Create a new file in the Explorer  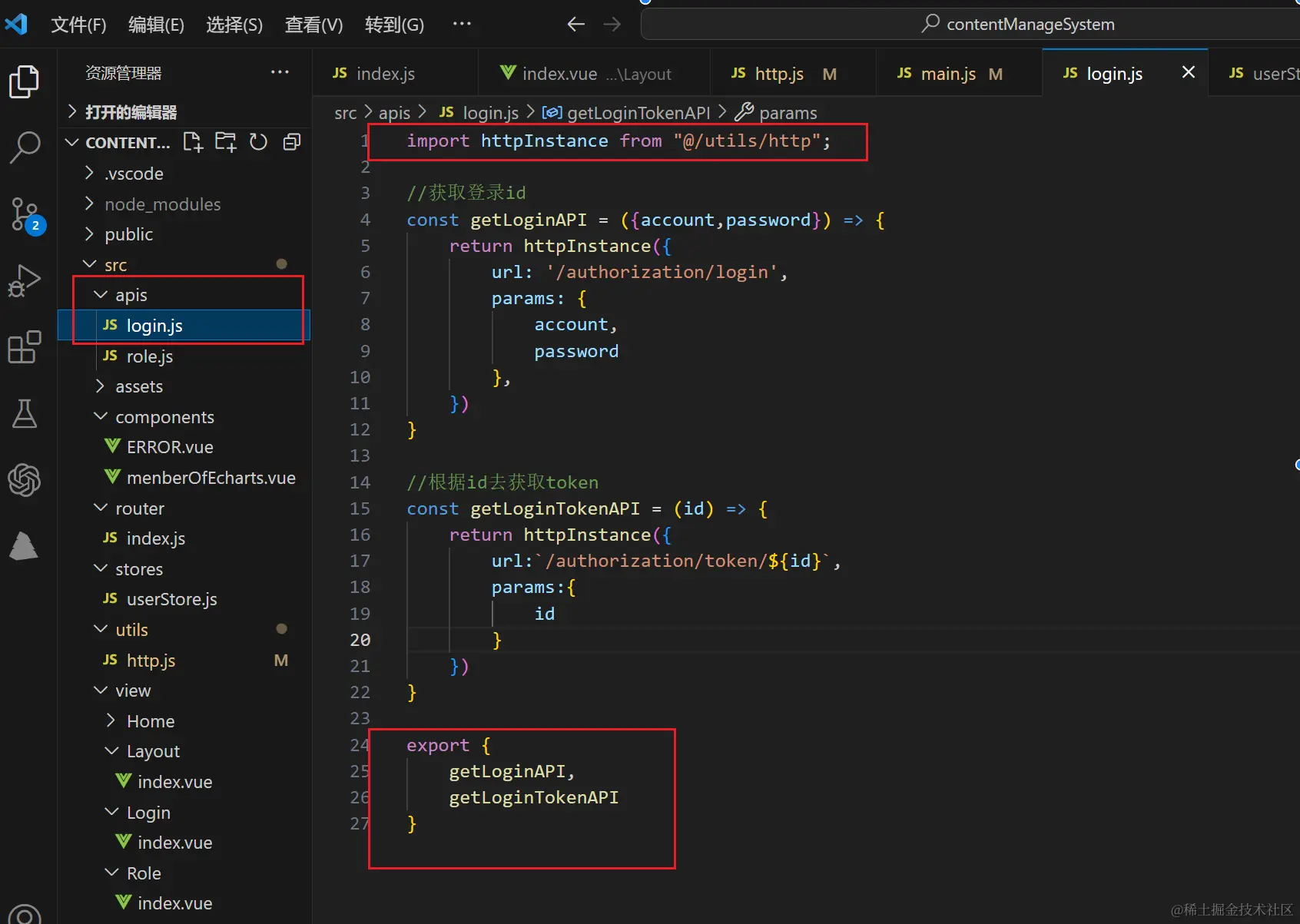(x=192, y=141)
